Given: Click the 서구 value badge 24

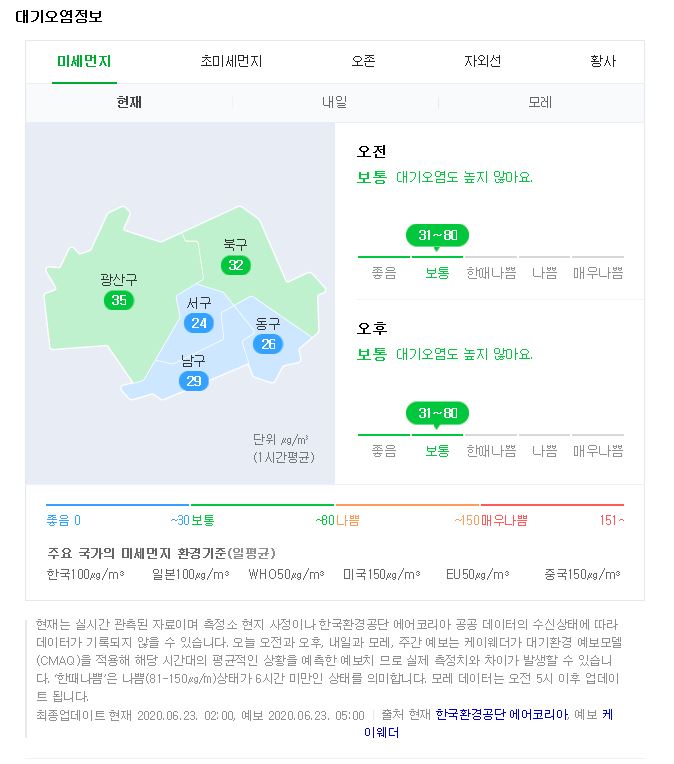Looking at the screenshot, I should coord(199,323).
